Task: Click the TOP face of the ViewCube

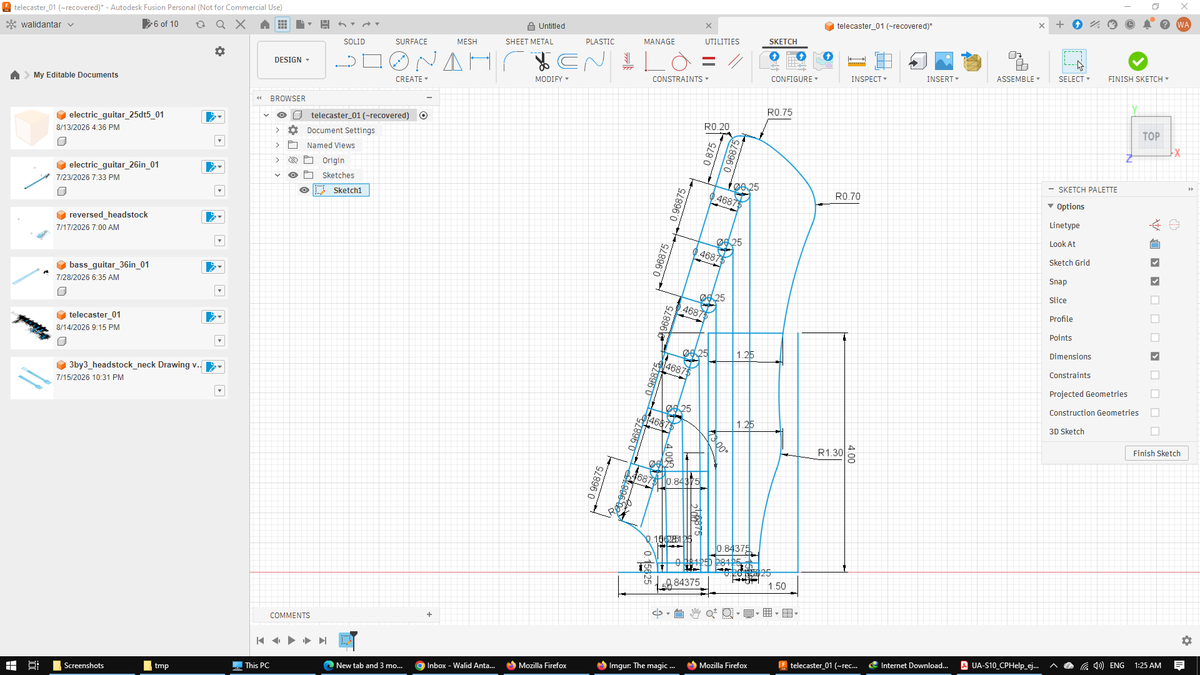Action: pyautogui.click(x=1151, y=136)
